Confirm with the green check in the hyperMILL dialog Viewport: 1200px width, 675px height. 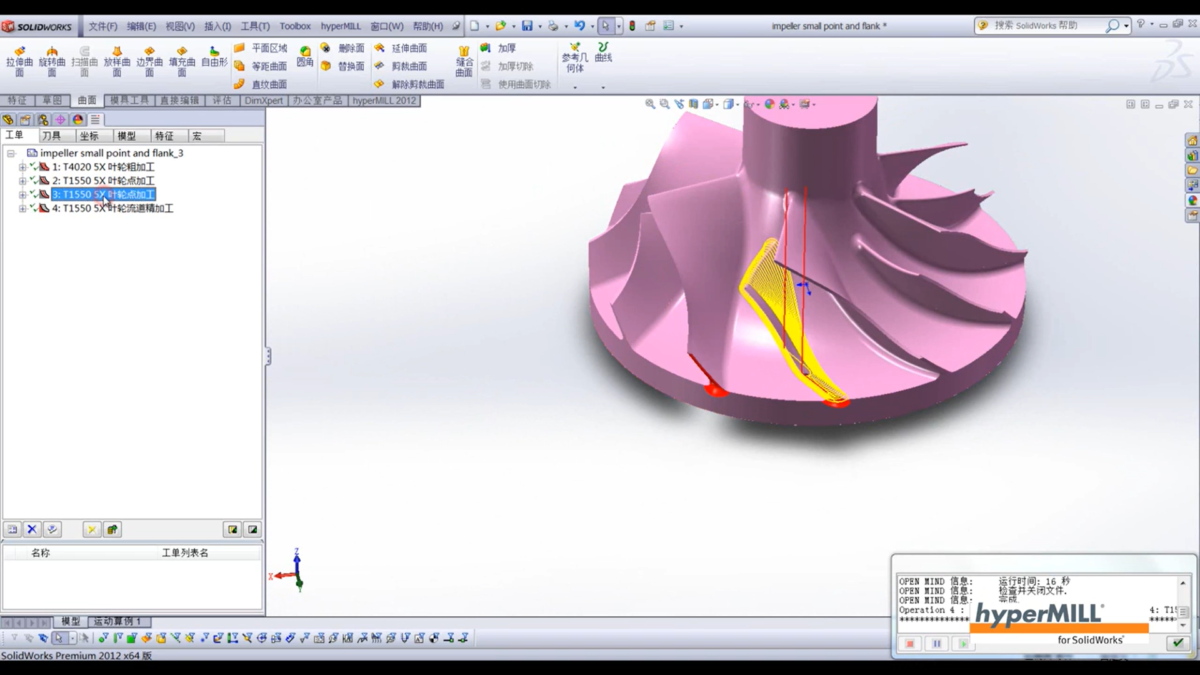pos(1178,643)
